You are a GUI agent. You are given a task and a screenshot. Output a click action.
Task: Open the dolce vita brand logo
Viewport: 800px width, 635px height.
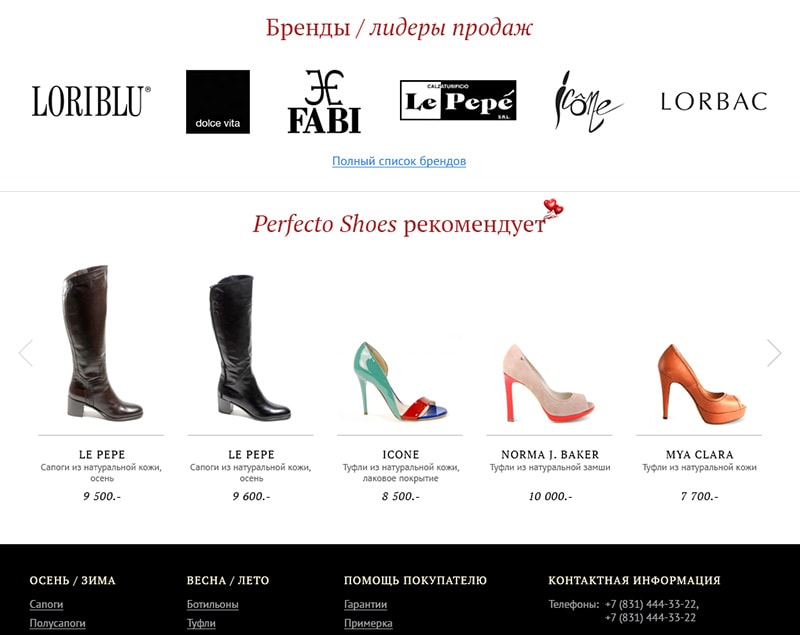[218, 102]
